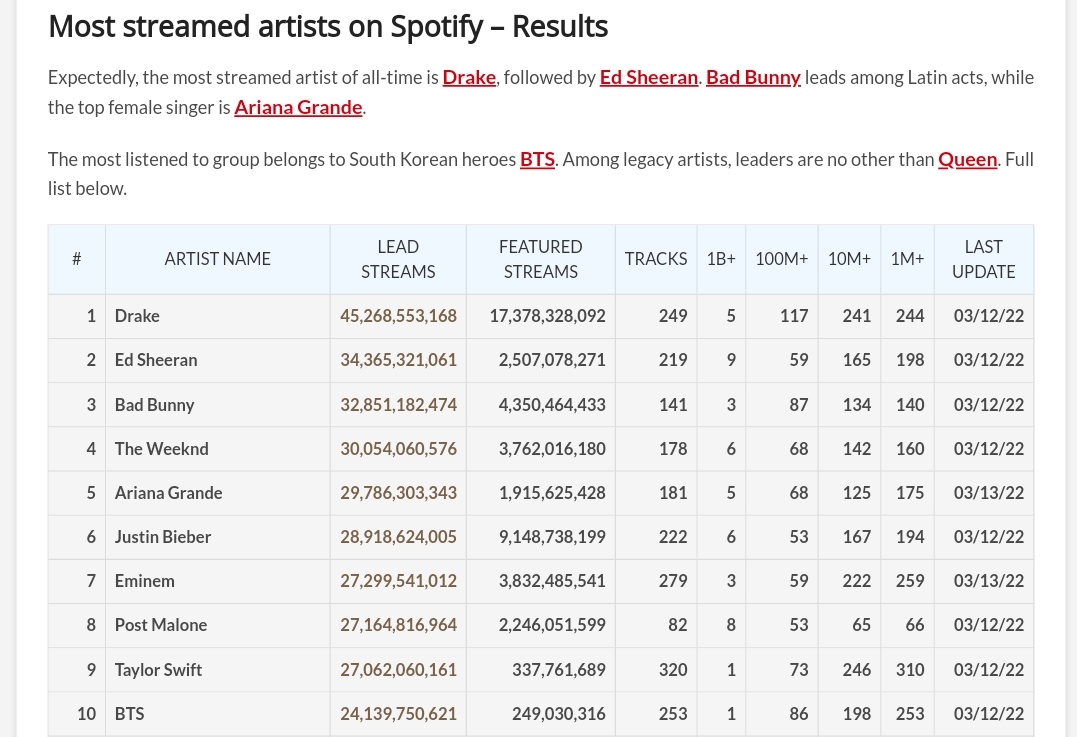Screen dimensions: 1077x737
Task: Click Eminem's last update 03/13/22
Action: [989, 580]
